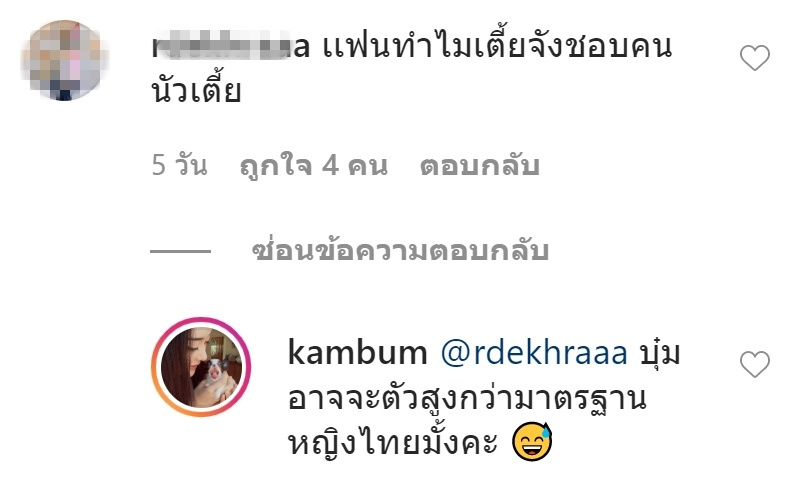Select the comment text แฟนทำไมเตี้ยจังชอบคน
Image resolution: width=793 pixels, height=477 pixels.
click(x=498, y=46)
